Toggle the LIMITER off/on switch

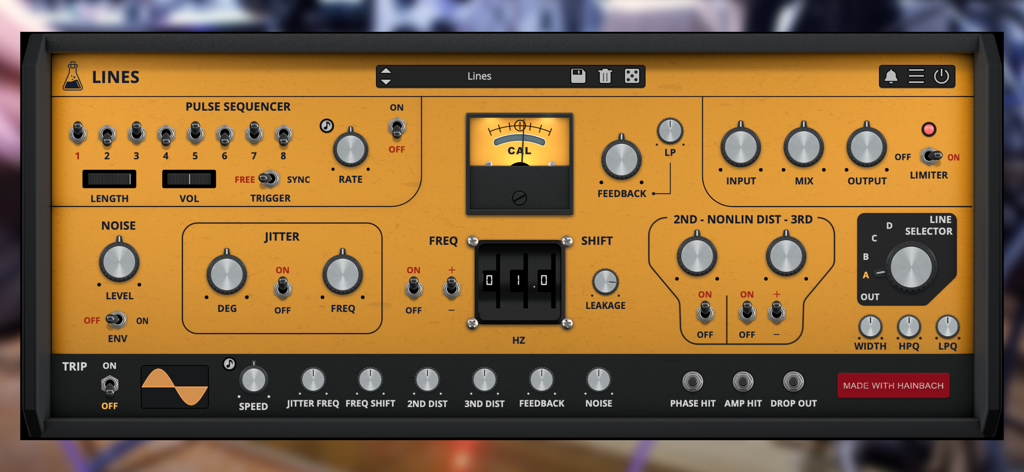[932, 157]
